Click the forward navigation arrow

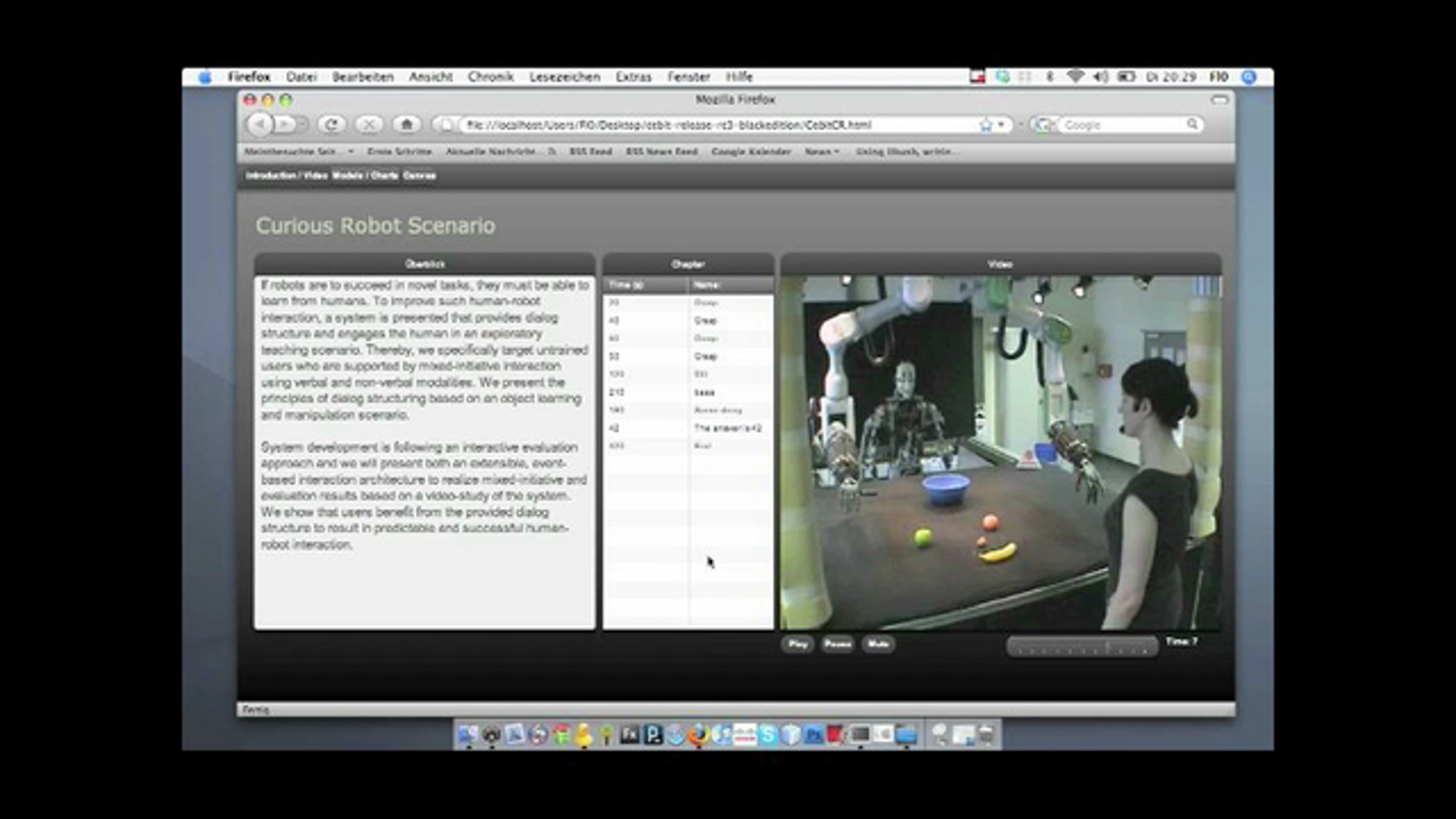point(284,124)
